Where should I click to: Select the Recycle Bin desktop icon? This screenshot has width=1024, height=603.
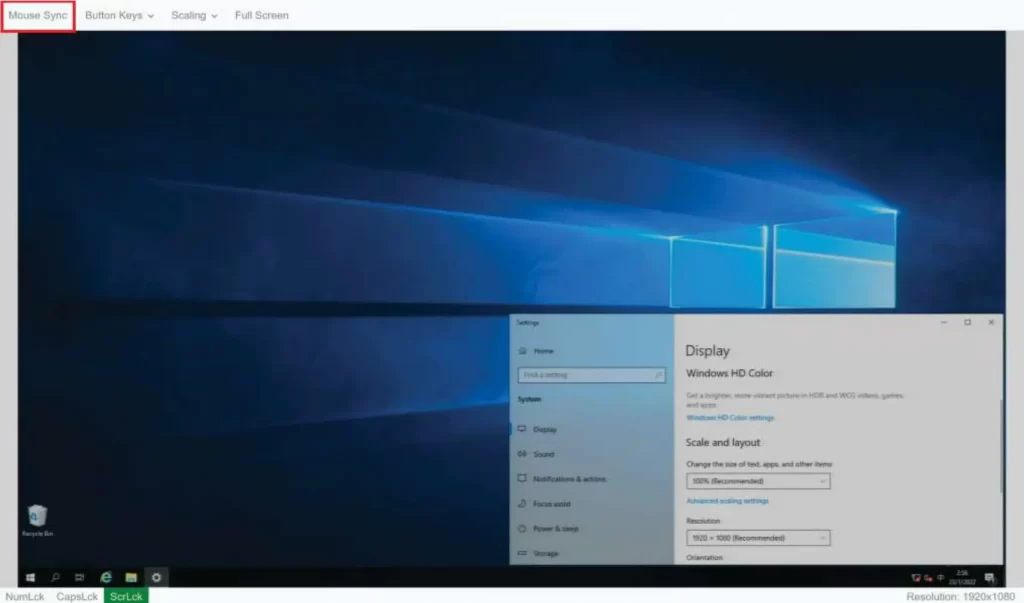click(37, 521)
